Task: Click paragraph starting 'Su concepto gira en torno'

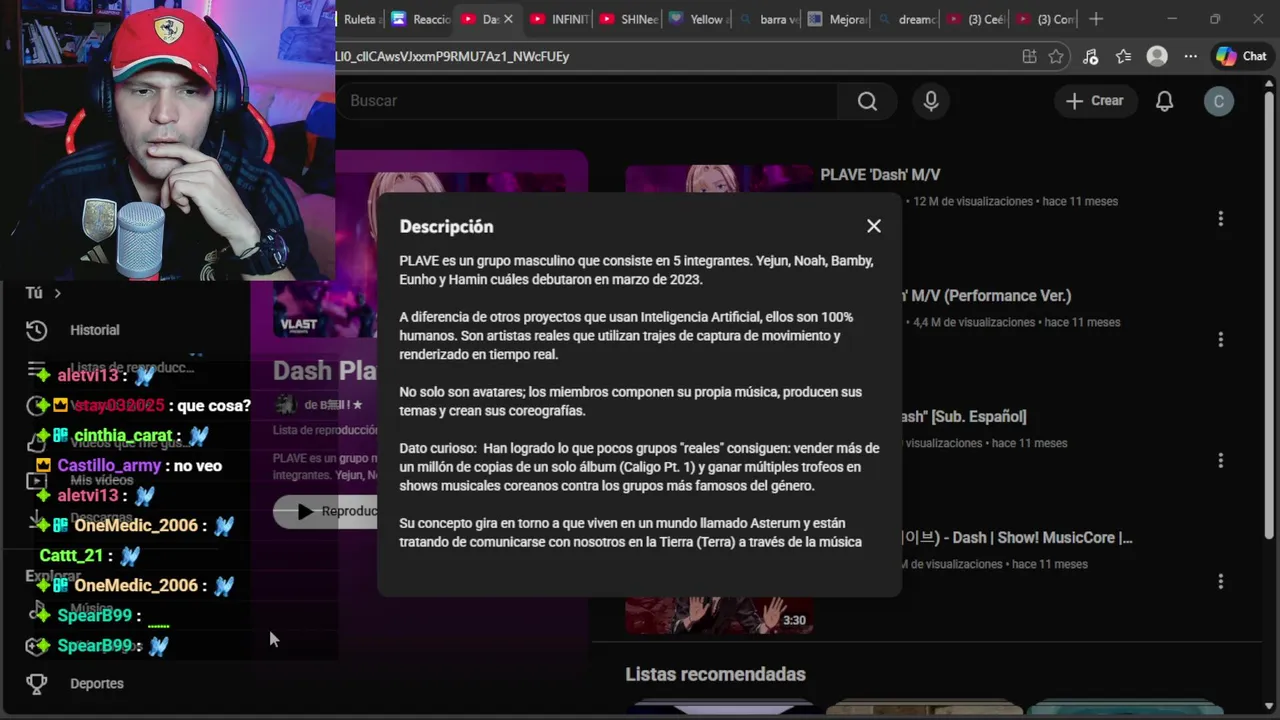Action: click(631, 532)
